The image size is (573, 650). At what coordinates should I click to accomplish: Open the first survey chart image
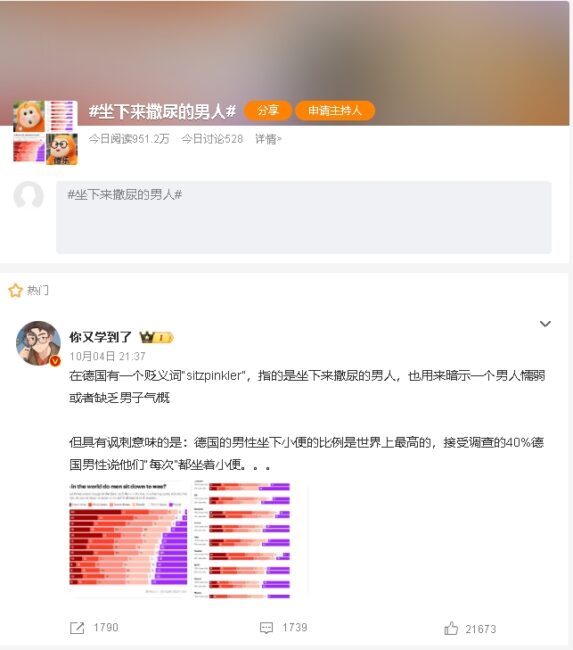(129, 538)
